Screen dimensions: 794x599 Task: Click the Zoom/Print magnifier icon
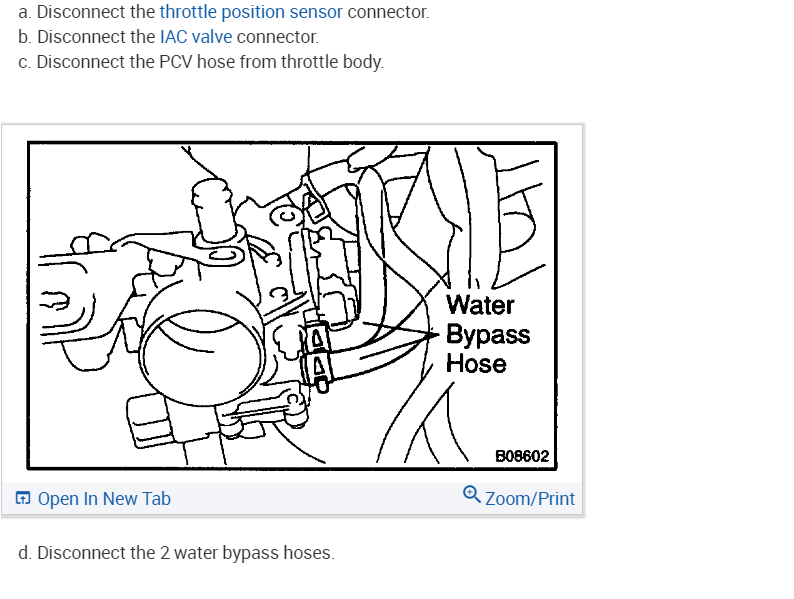click(x=472, y=495)
